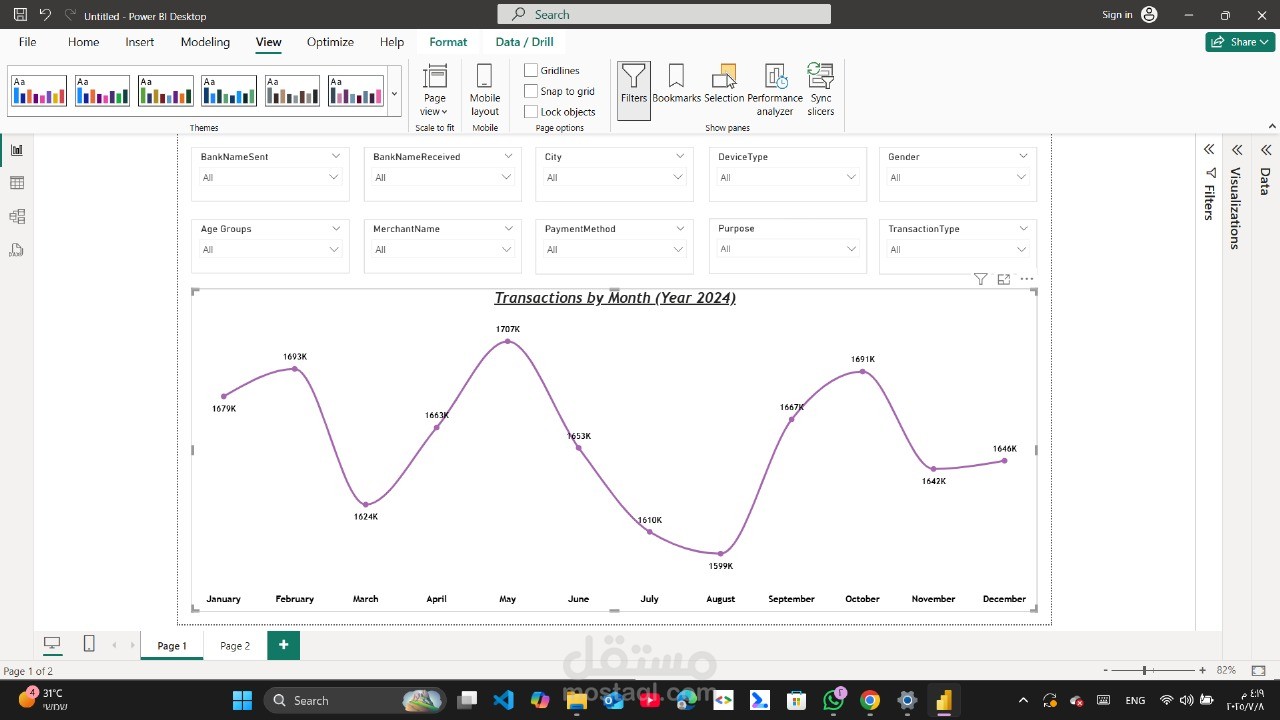1280x720 pixels.
Task: Enable the Gridlines checkbox
Action: pos(531,71)
